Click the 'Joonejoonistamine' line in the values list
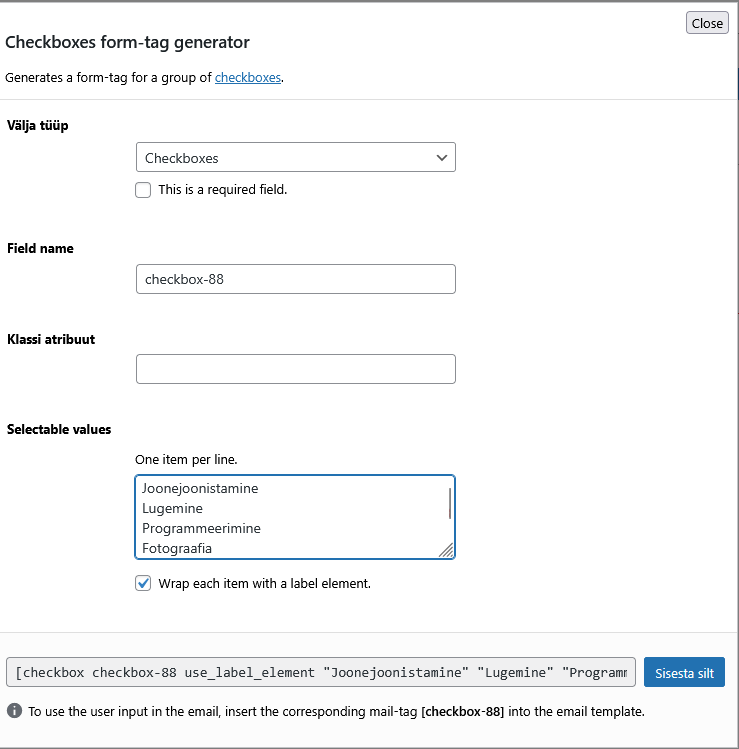739x749 pixels. [200, 489]
